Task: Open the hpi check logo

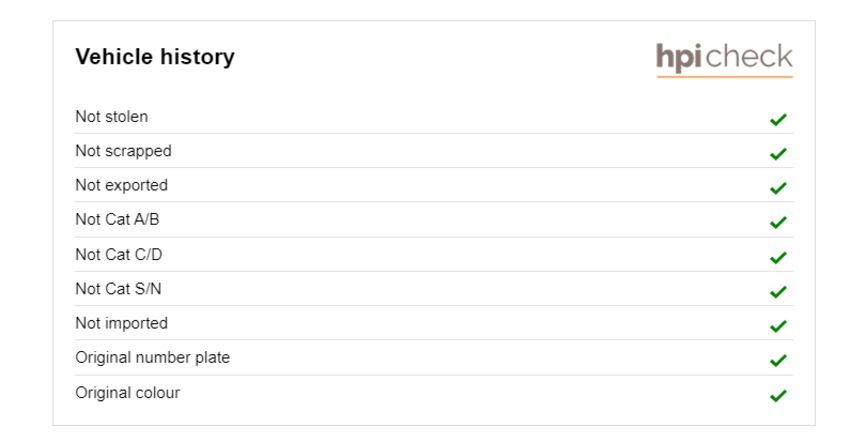Action: 724,59
